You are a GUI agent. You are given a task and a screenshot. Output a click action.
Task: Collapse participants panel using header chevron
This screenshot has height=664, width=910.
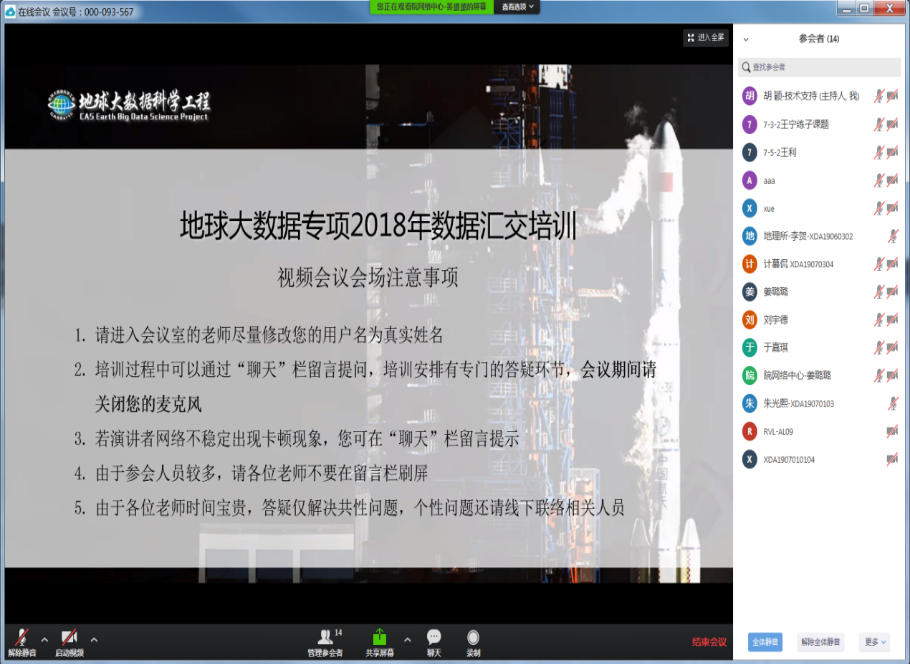tap(745, 39)
